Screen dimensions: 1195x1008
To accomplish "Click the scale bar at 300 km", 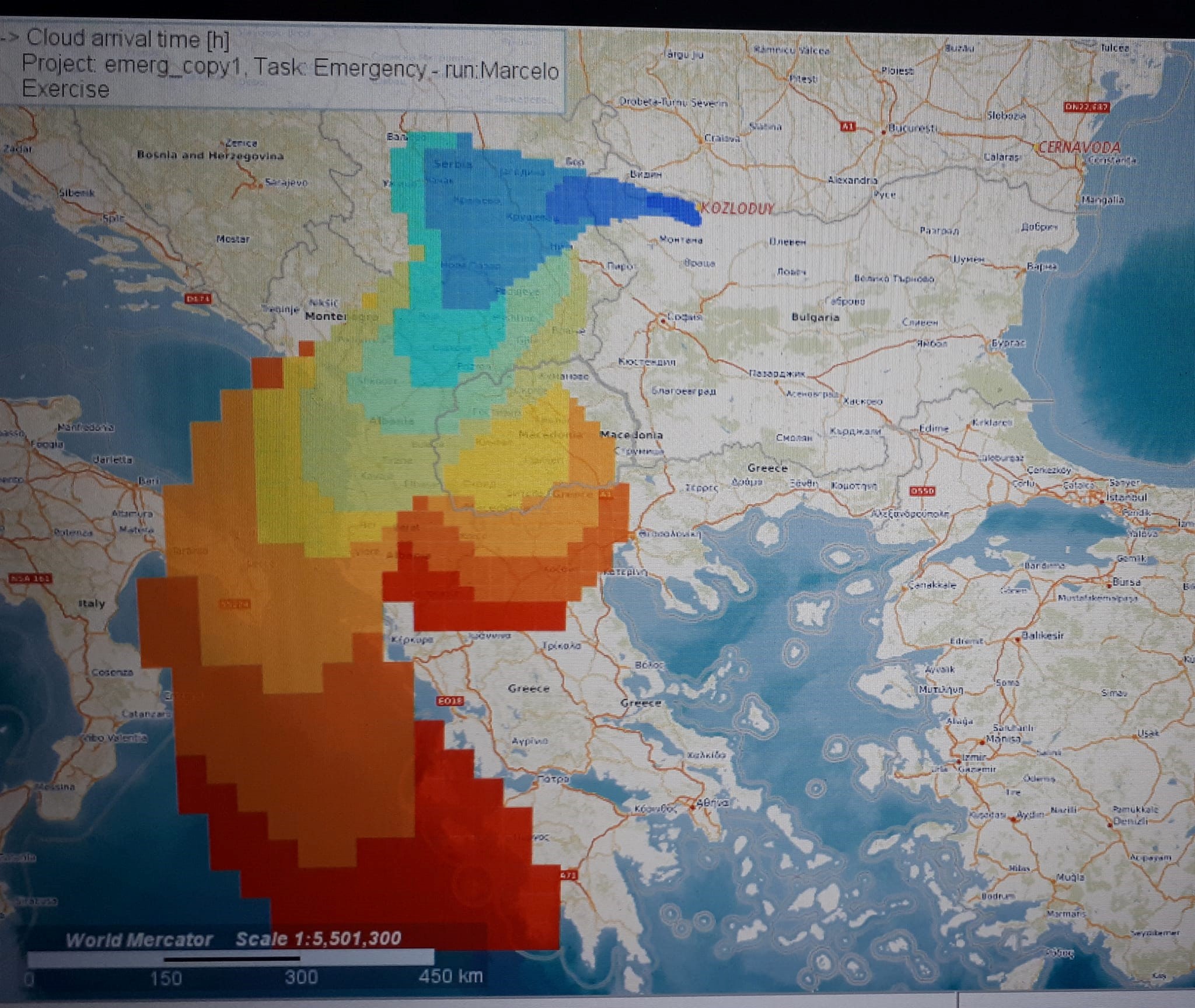I will pyautogui.click(x=301, y=958).
